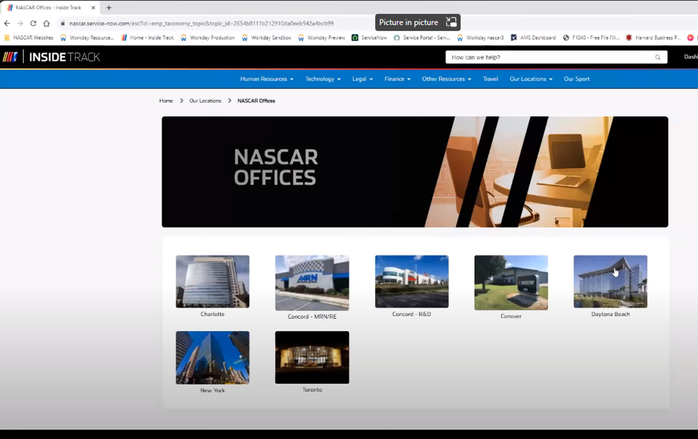Click the browser address bar URL
The height and width of the screenshot is (439, 698).
[201, 23]
